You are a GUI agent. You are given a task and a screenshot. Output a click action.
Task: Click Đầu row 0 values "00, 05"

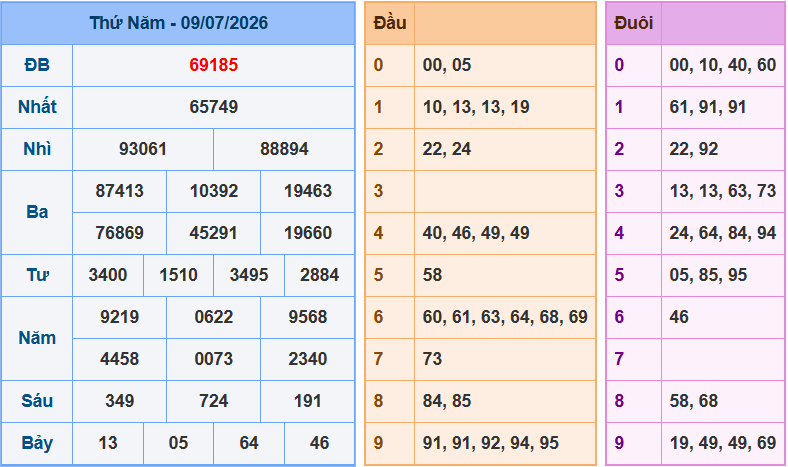[x=447, y=65]
